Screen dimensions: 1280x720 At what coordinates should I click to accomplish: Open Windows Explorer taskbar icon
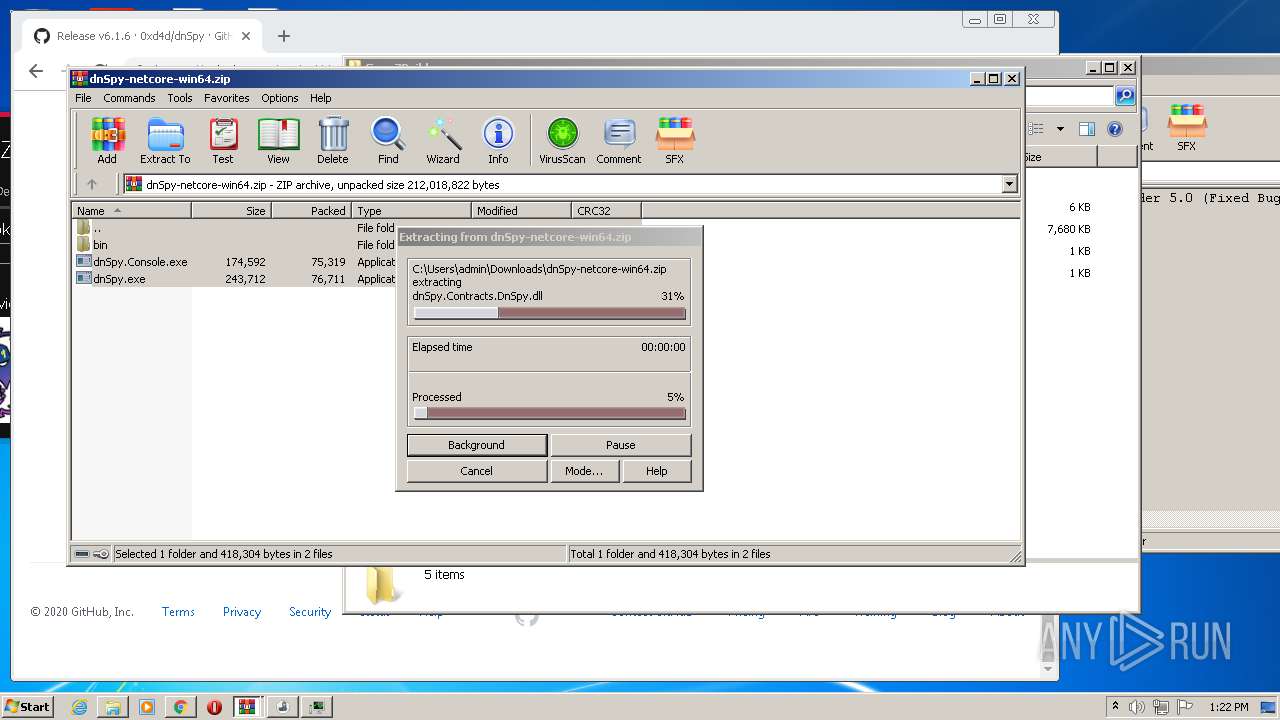[x=113, y=707]
